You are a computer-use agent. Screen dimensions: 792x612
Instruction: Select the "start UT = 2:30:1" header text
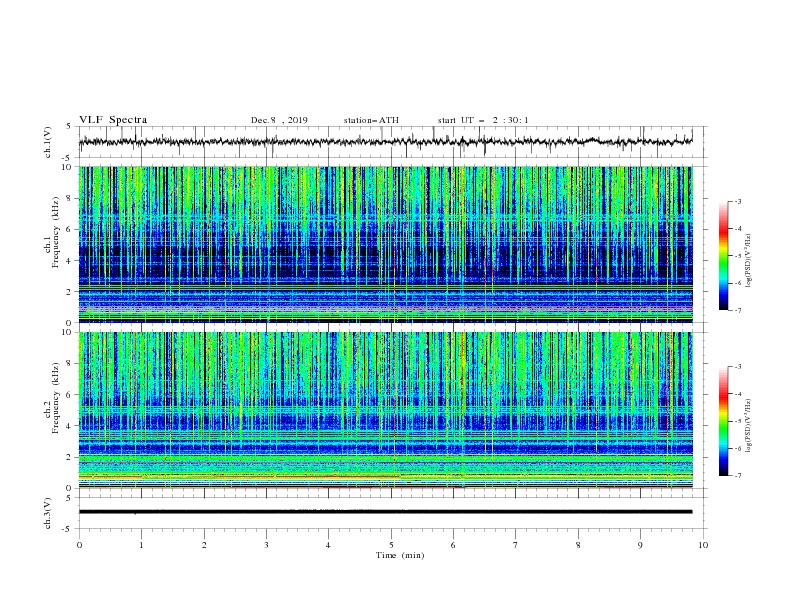tap(483, 120)
